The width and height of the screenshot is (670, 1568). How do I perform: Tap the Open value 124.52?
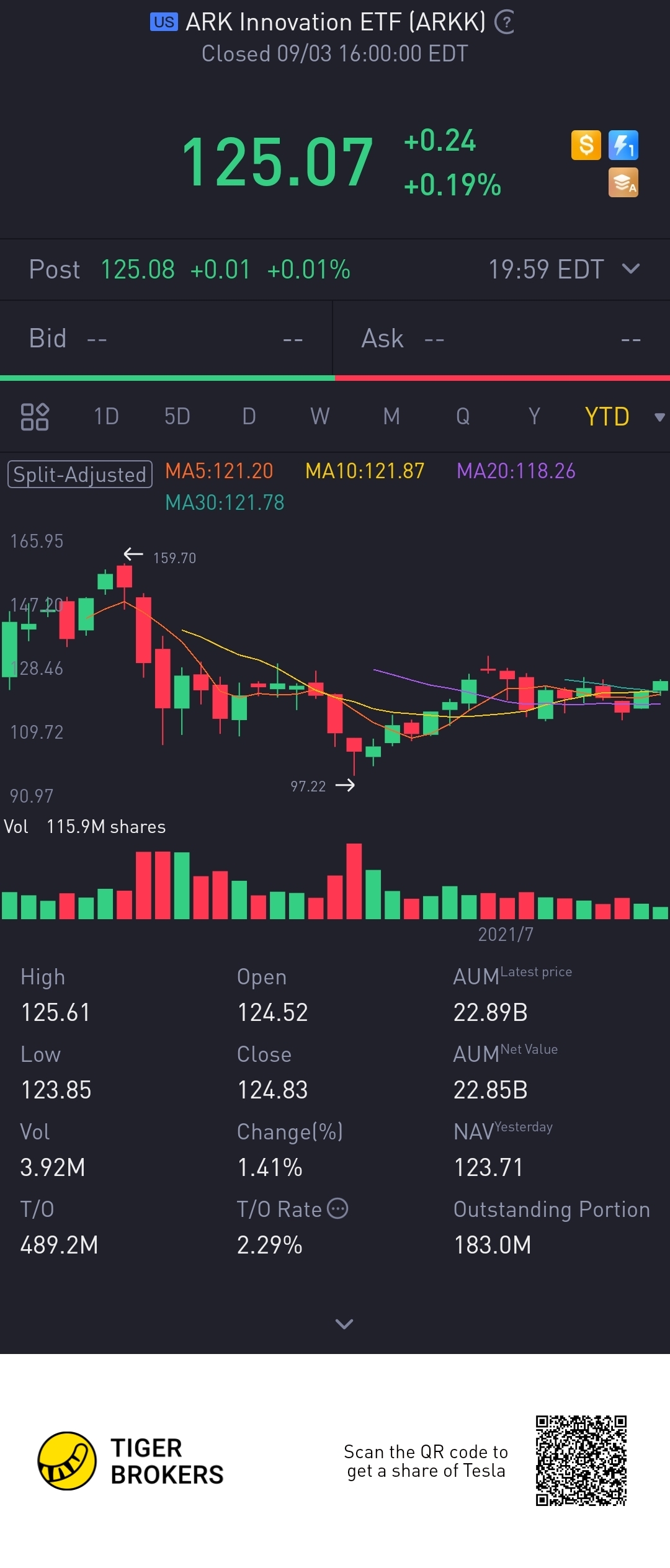(273, 1012)
